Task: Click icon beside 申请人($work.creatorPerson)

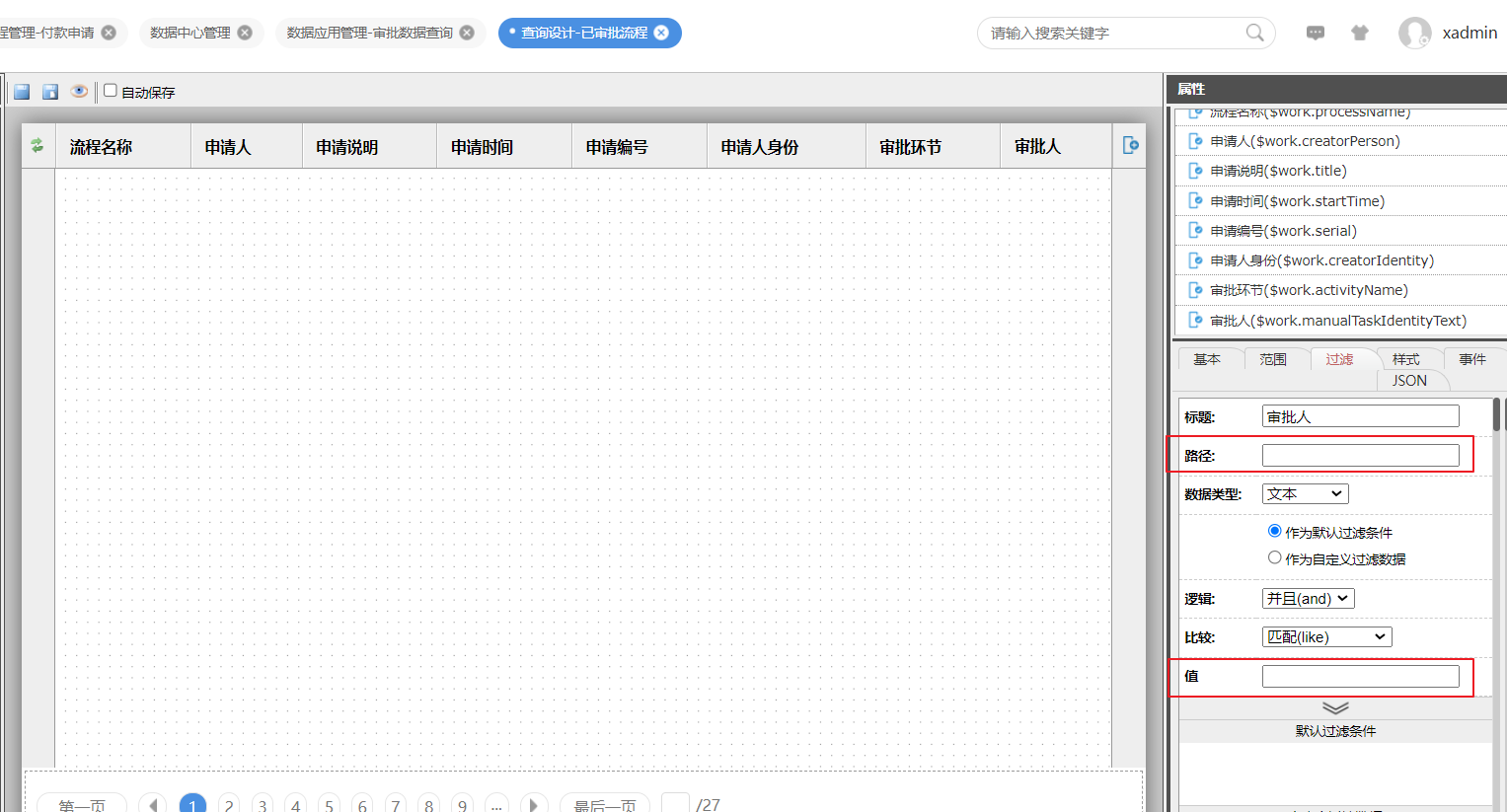Action: 1196,141
